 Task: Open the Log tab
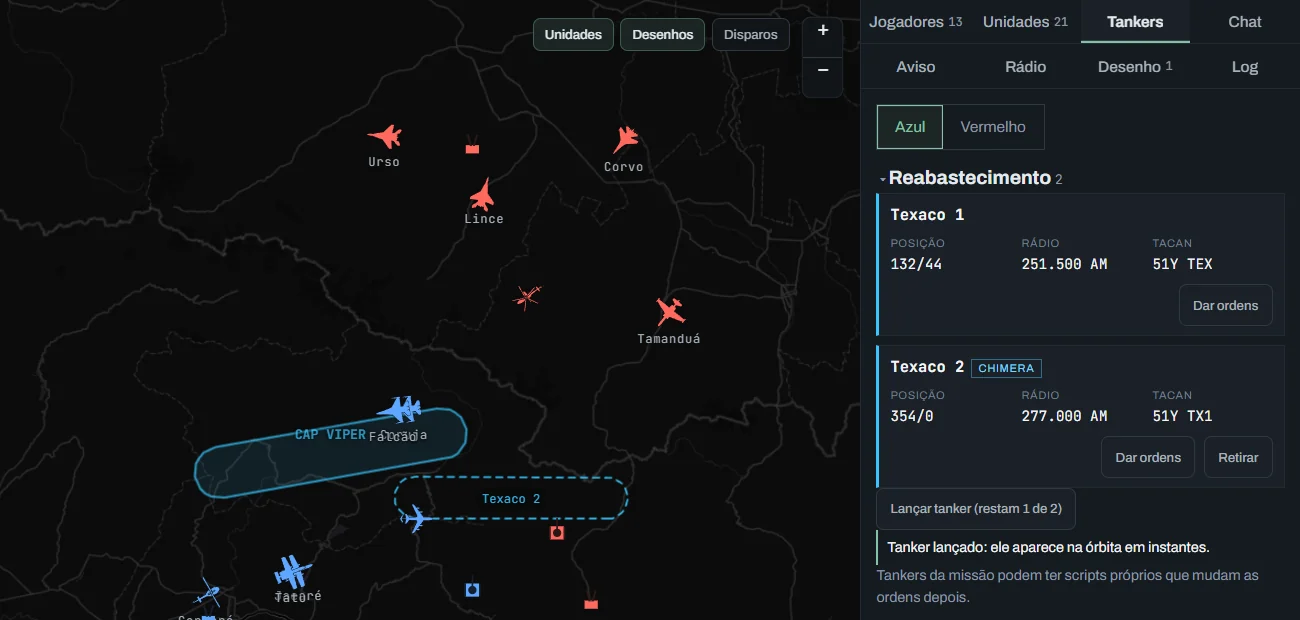point(1245,66)
